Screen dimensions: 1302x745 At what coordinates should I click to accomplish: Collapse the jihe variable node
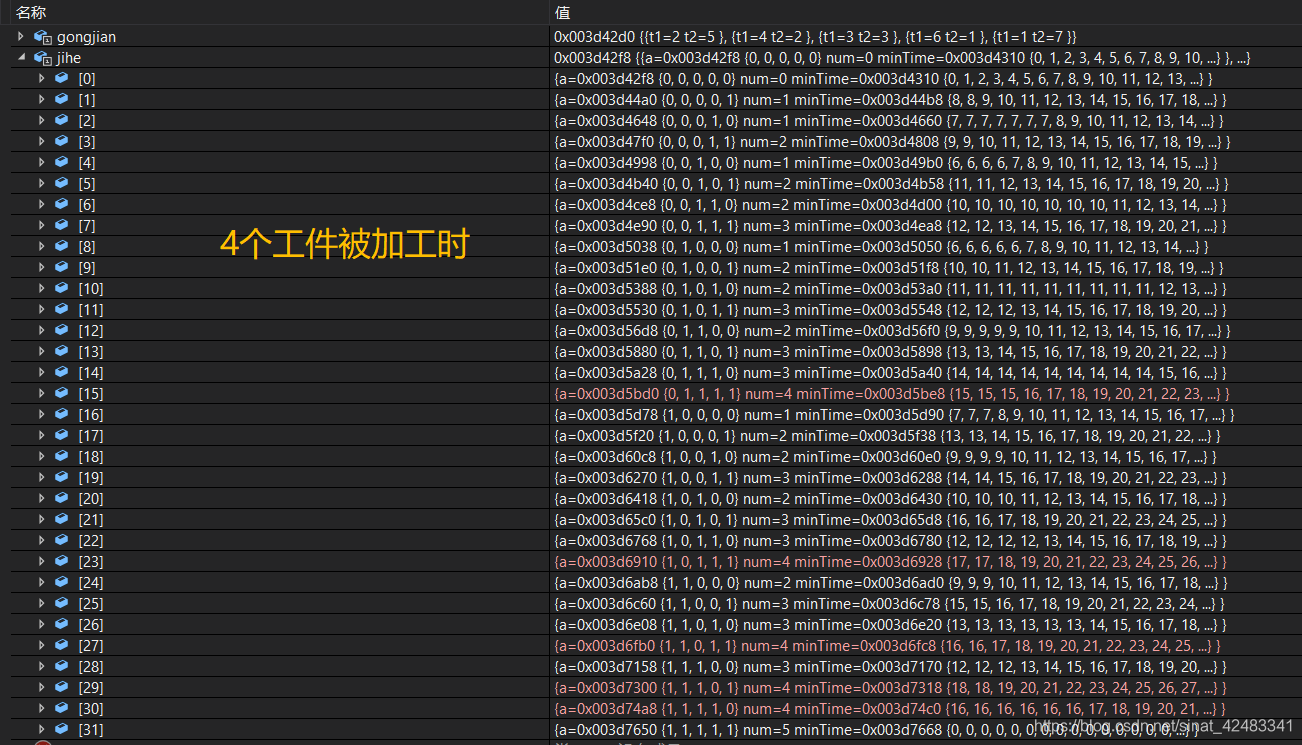click(21, 58)
